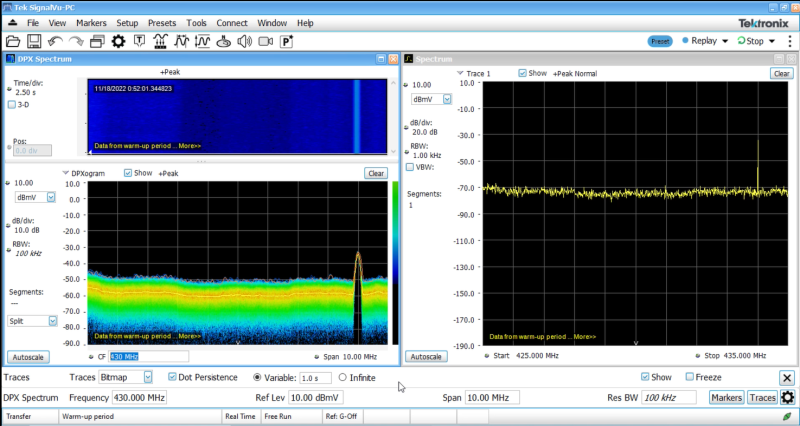Image resolution: width=800 pixels, height=426 pixels.
Task: Click the audio speaker icon in toolbar
Action: [x=245, y=41]
